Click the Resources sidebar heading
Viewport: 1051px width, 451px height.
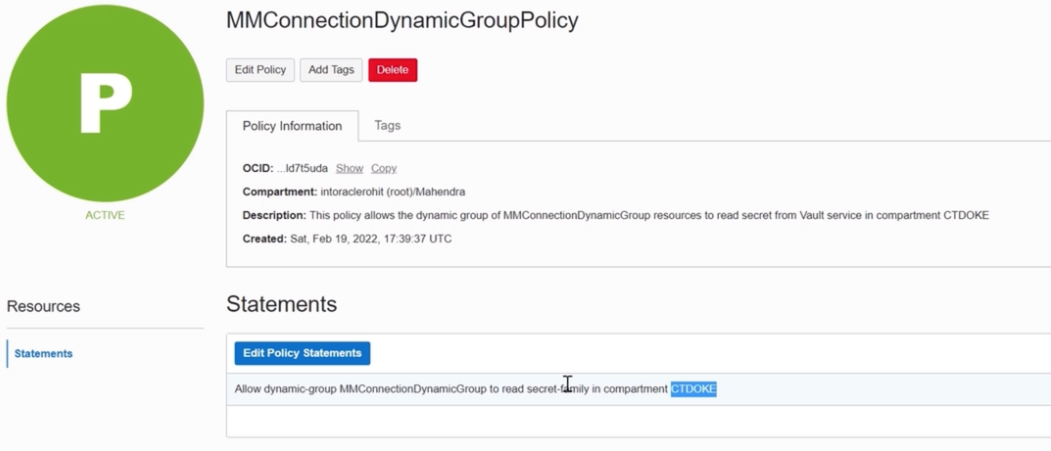pyautogui.click(x=43, y=306)
